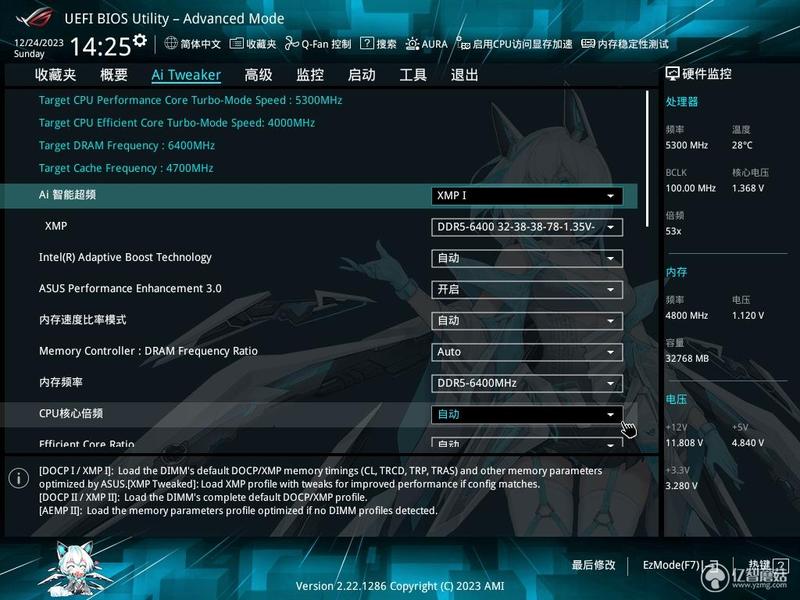Viewport: 800px width, 600px height.
Task: Click the 内存频率 row label
Action: [61, 382]
